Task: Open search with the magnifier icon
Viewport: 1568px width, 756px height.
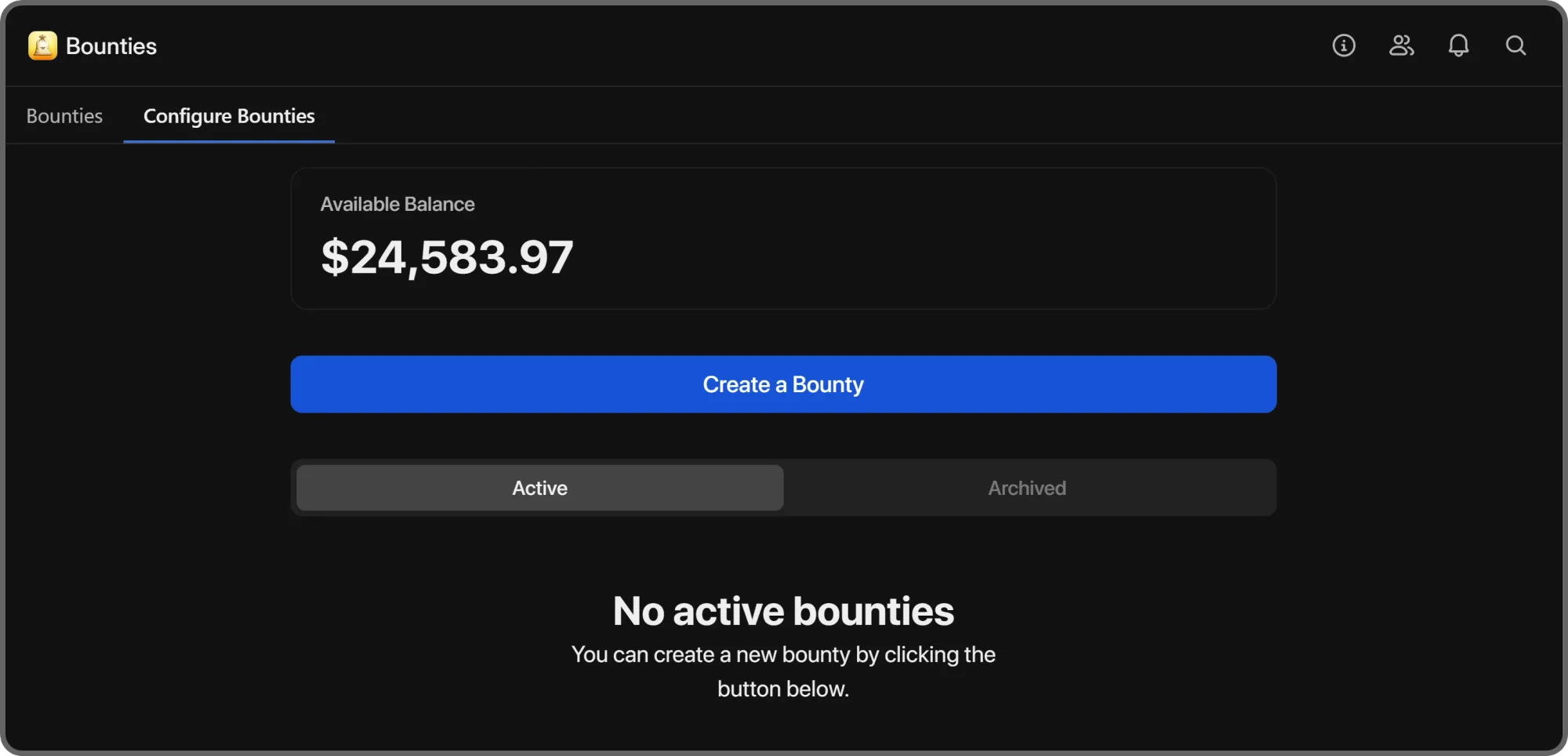Action: (x=1515, y=45)
